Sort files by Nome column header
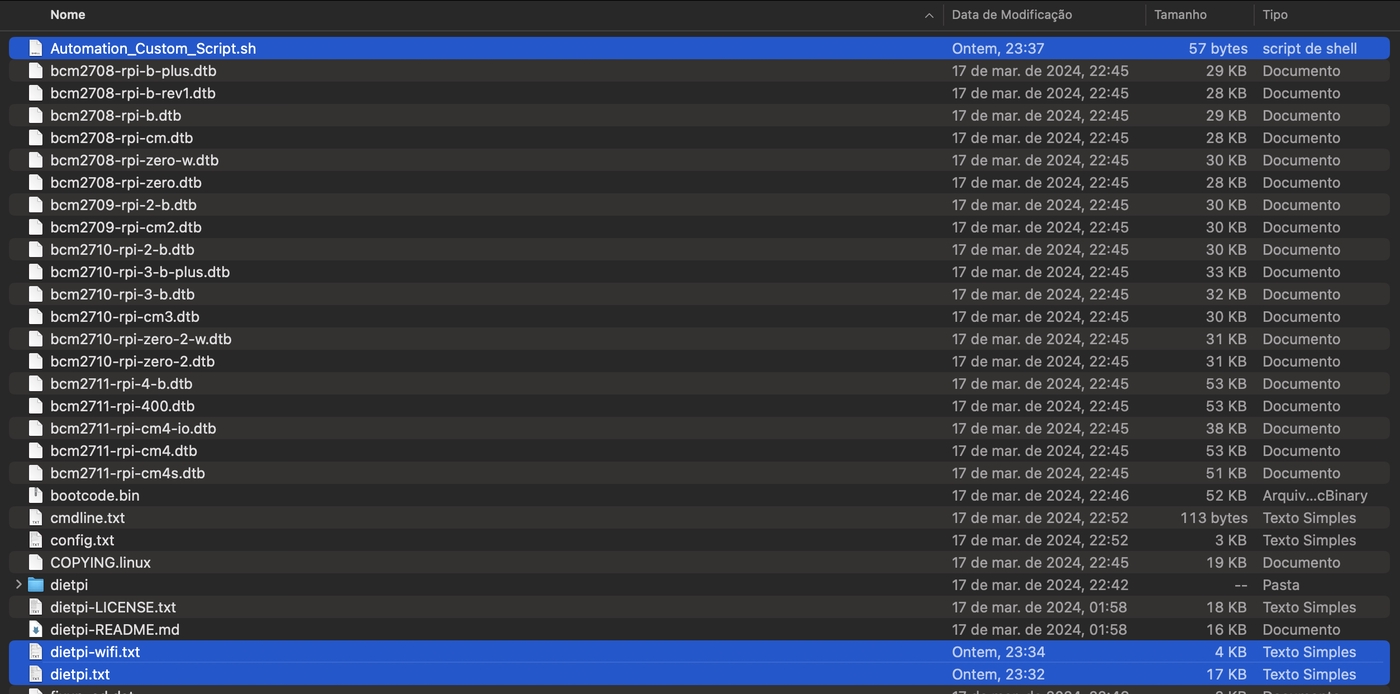This screenshot has width=1400, height=694. click(x=68, y=15)
